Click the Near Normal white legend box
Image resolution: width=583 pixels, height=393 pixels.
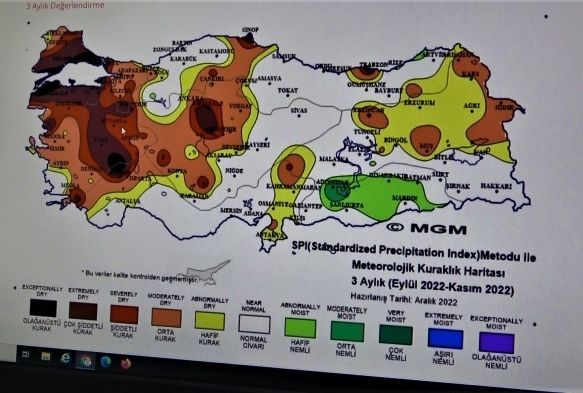[254, 324]
